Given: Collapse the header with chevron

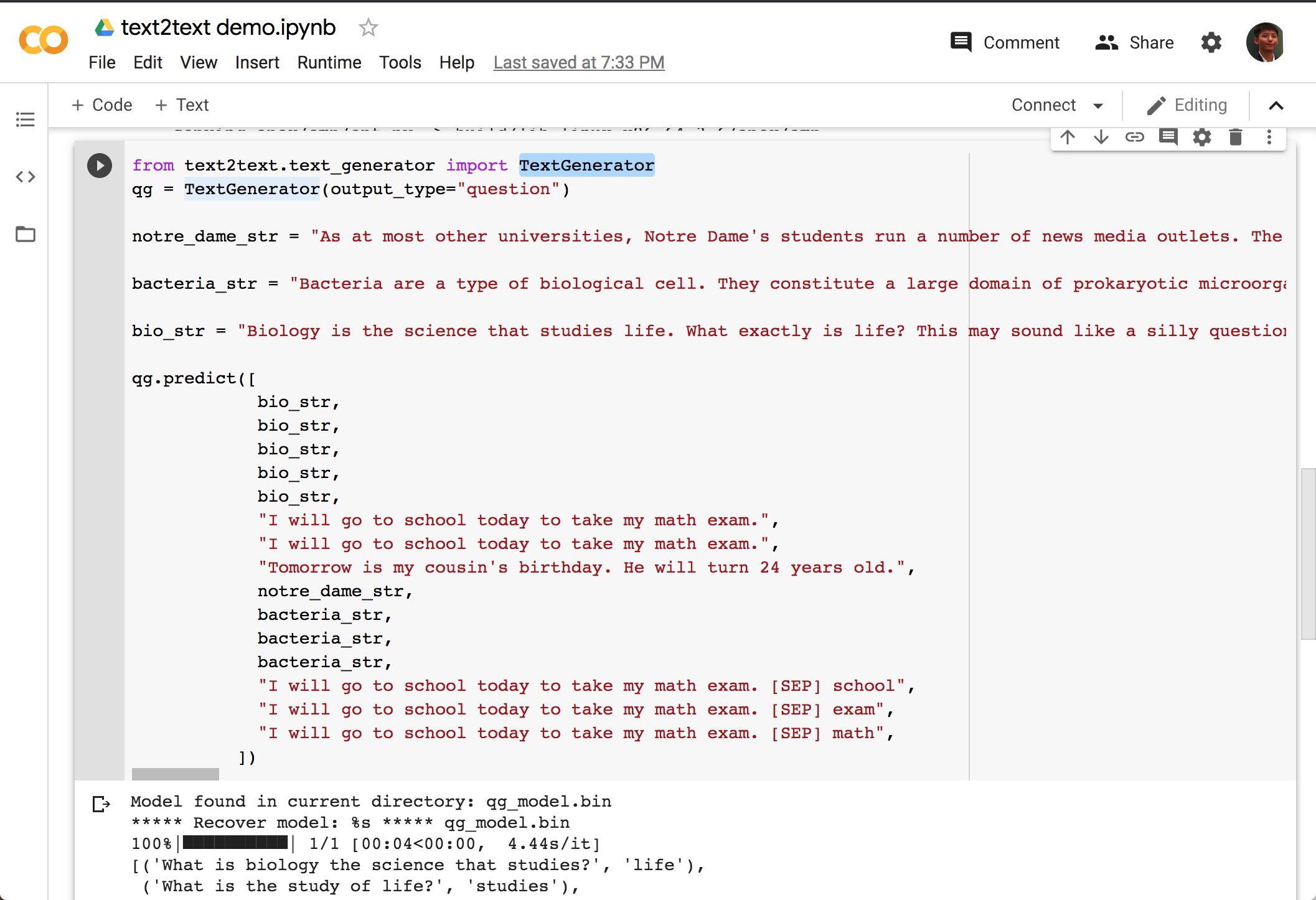Looking at the screenshot, I should point(1276,105).
